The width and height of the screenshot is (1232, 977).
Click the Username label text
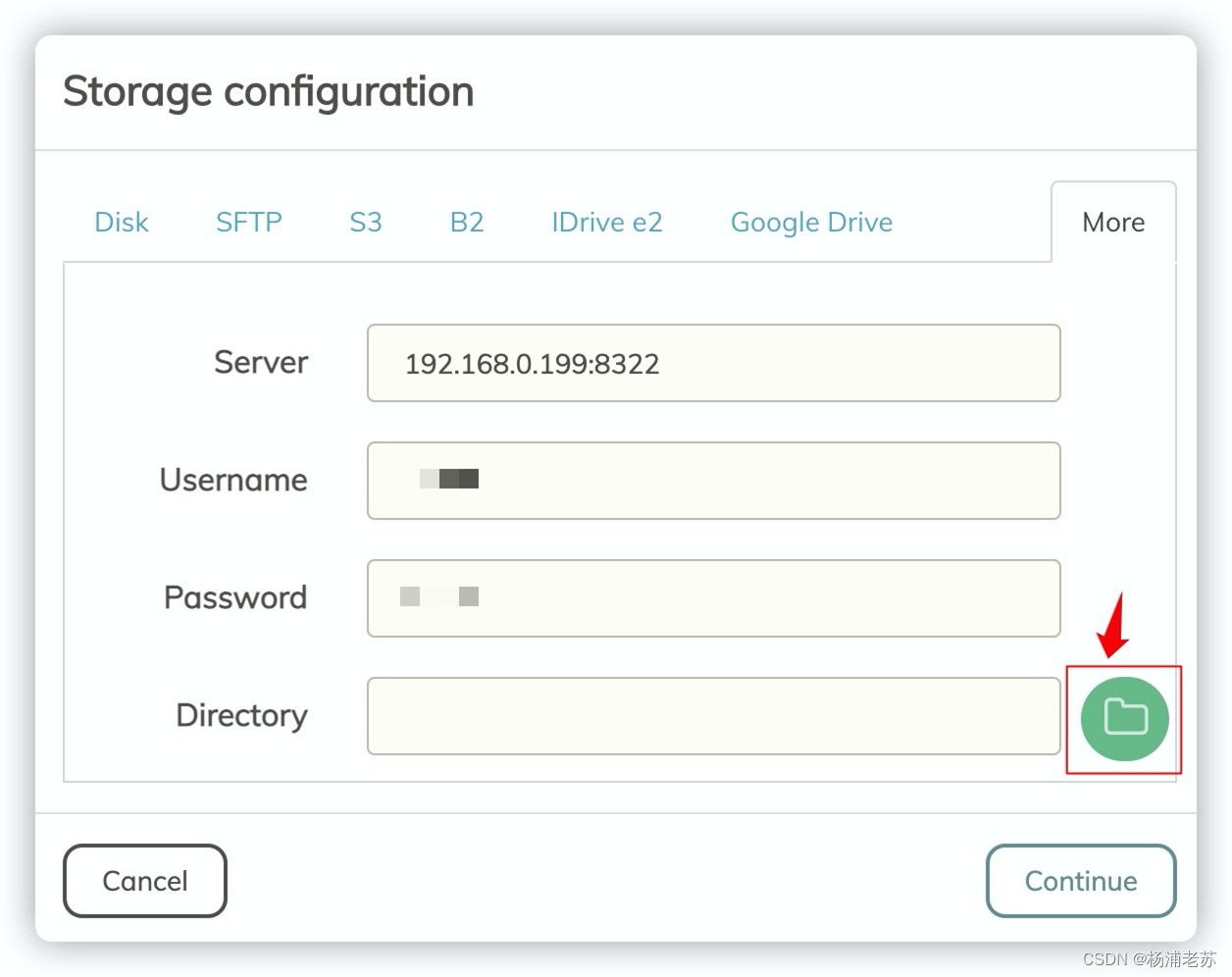pos(233,481)
